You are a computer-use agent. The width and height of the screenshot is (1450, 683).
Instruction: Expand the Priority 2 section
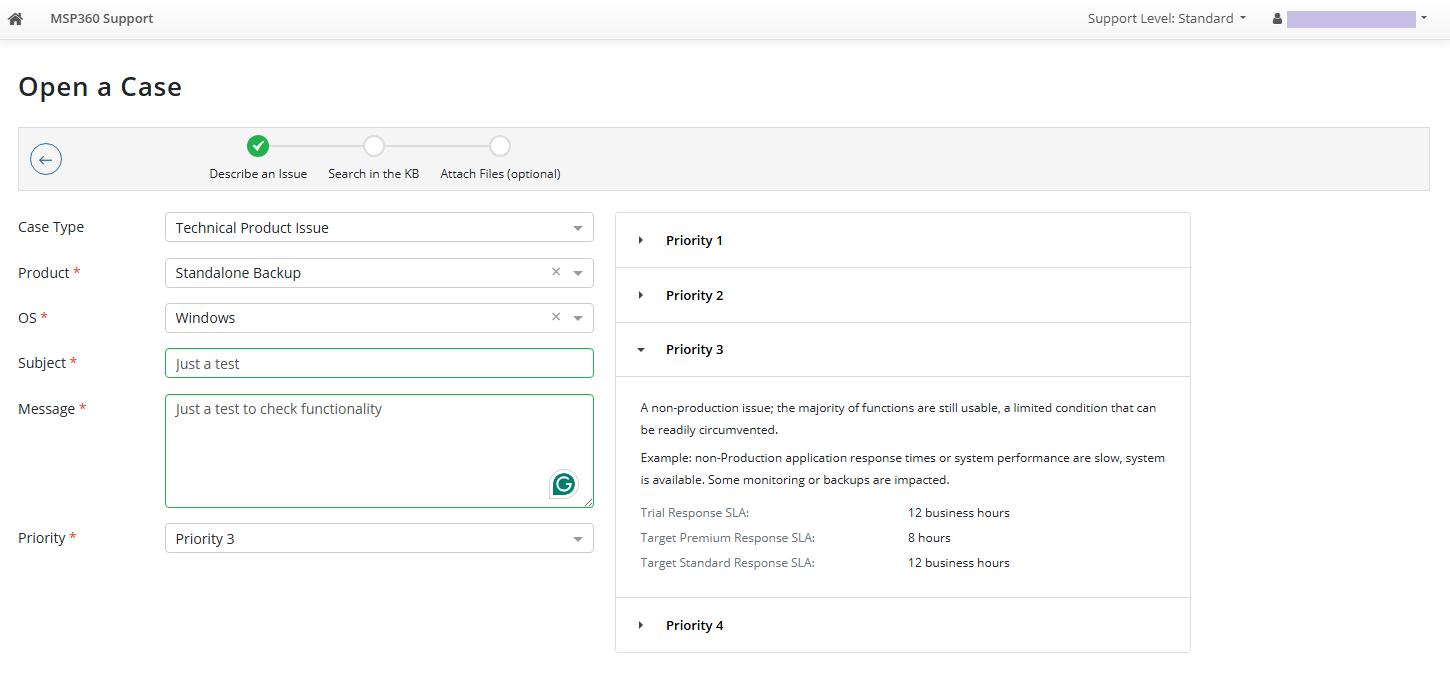click(x=903, y=295)
